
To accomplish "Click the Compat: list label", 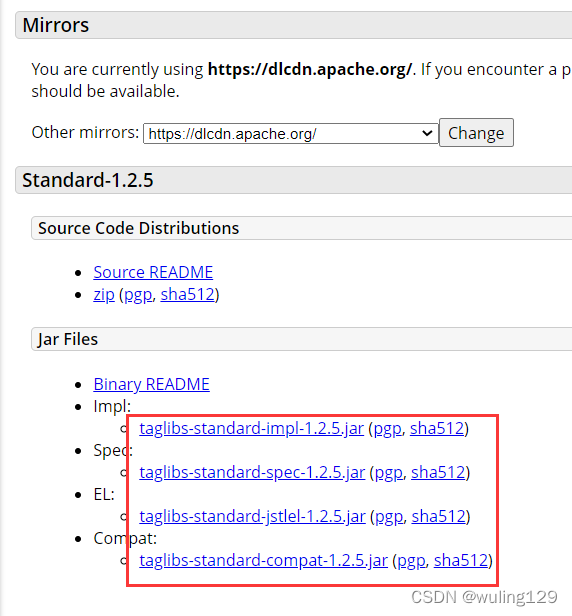I will 125,538.
